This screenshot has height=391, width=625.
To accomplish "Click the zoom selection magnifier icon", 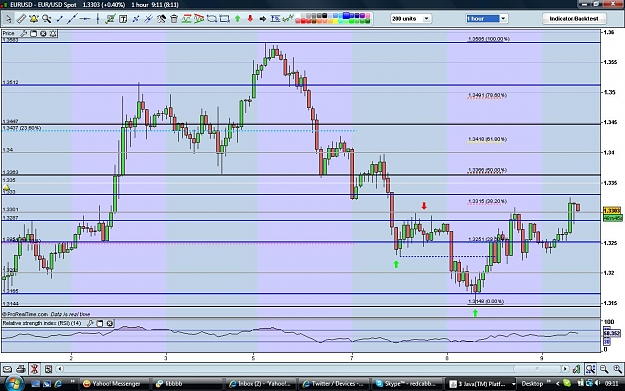I will (x=590, y=369).
